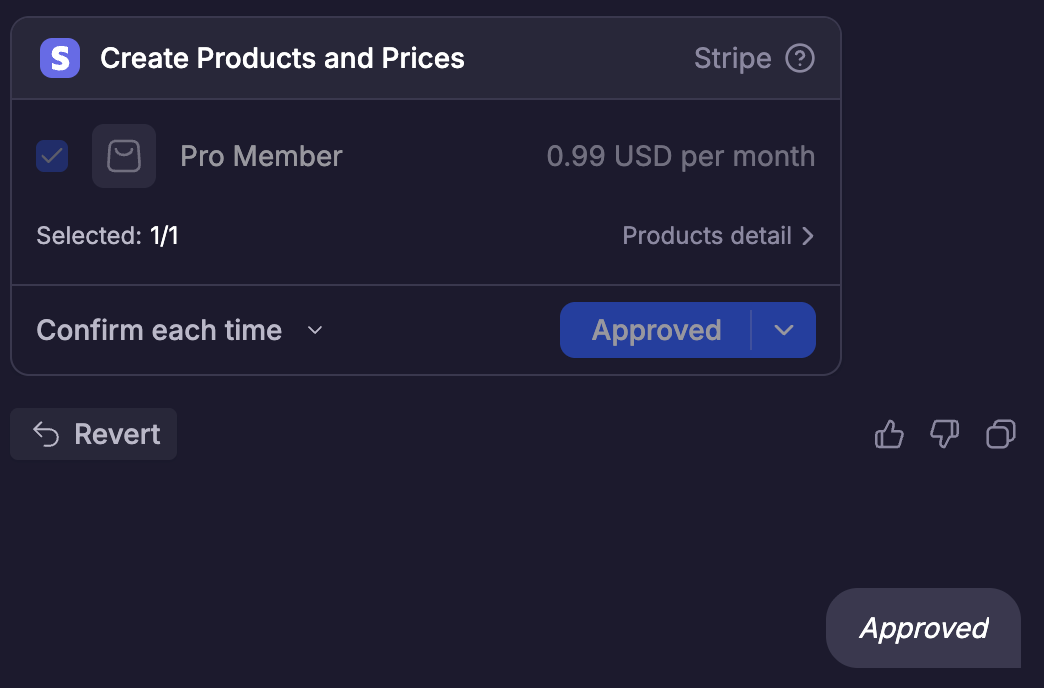
Task: Click the shopping bag product icon
Action: (124, 156)
